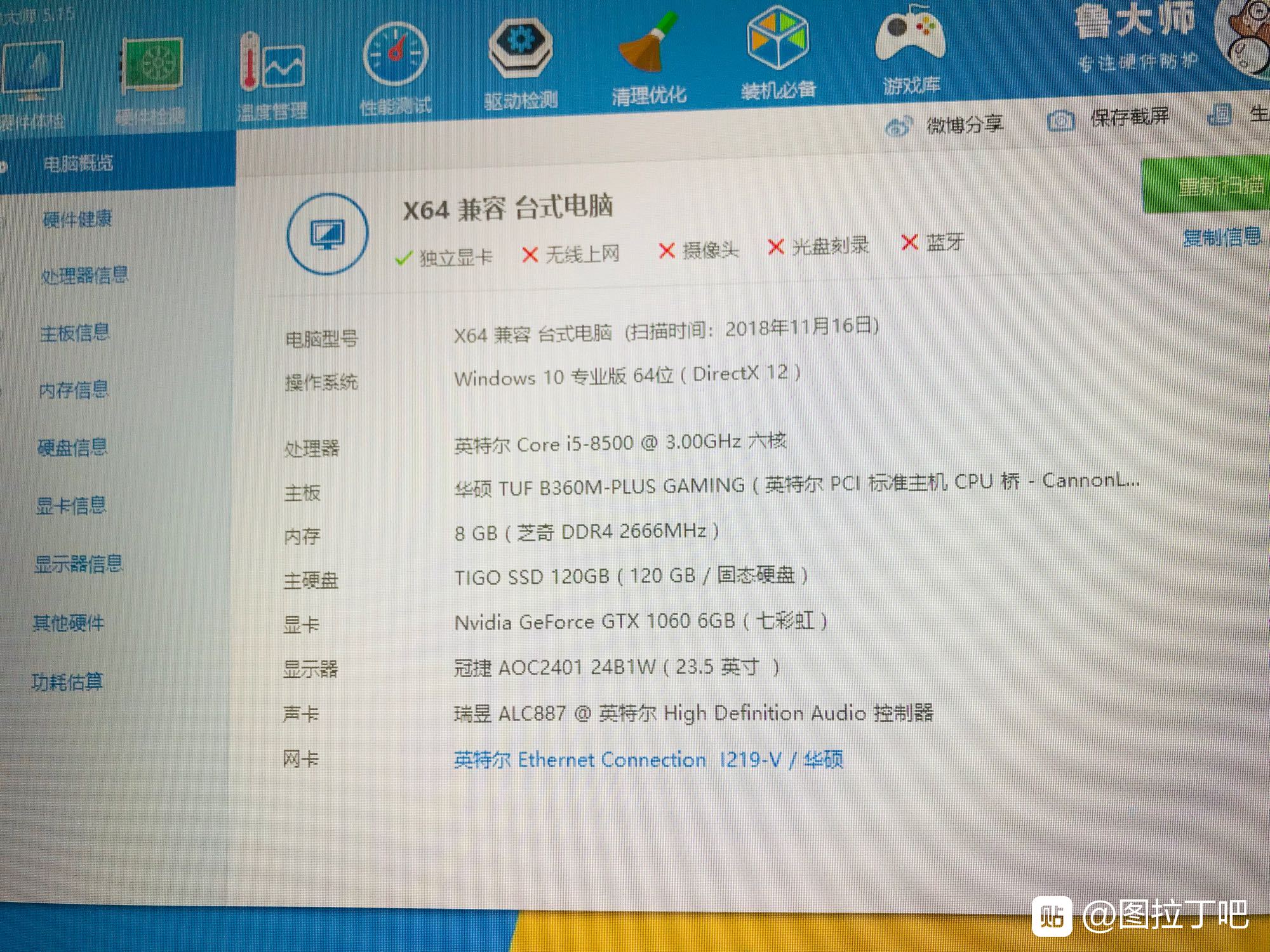Click the 内存 row label
The width and height of the screenshot is (1270, 952).
click(x=302, y=536)
